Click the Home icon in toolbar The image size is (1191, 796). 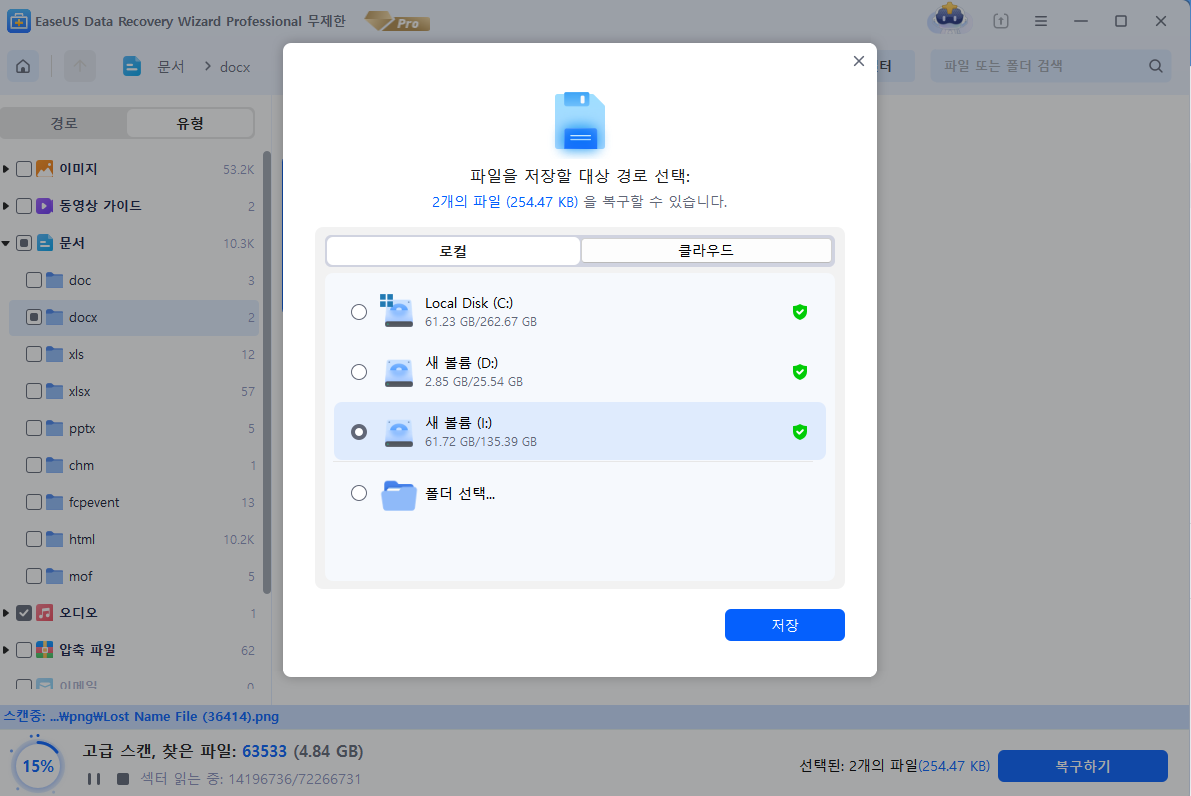click(x=23, y=67)
